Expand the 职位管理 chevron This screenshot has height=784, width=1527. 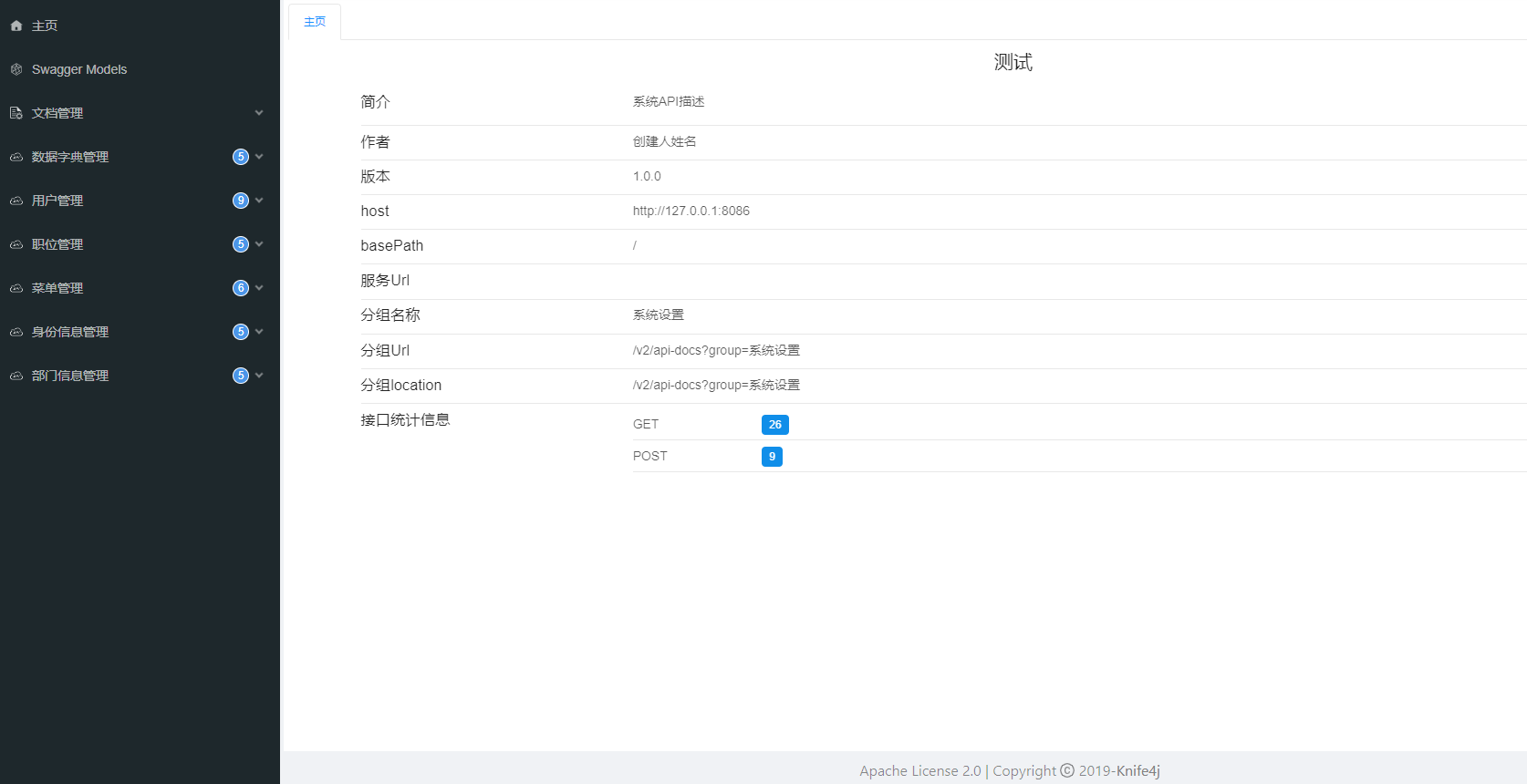click(x=259, y=244)
